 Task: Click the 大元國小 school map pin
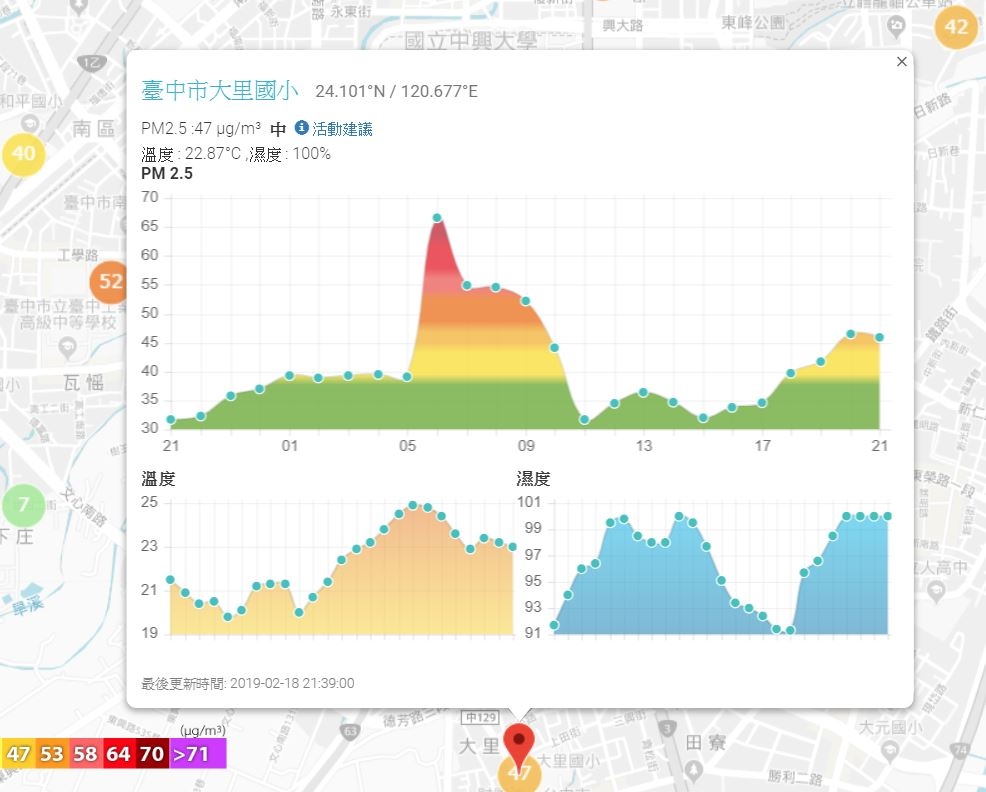[x=890, y=750]
